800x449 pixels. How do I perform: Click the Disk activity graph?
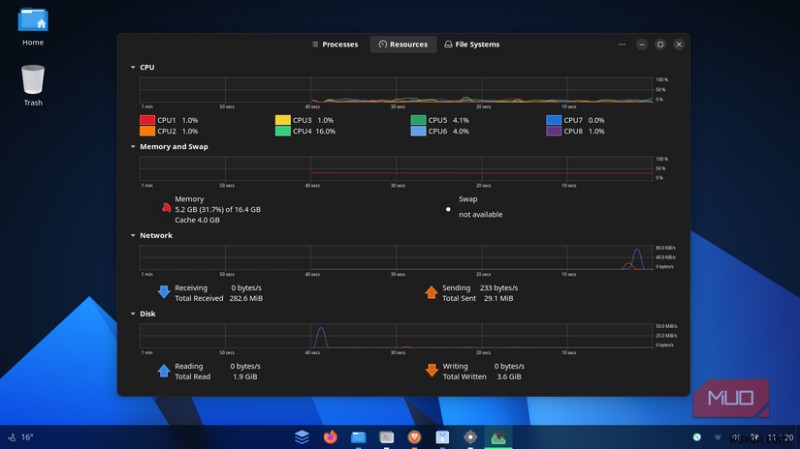(x=396, y=336)
